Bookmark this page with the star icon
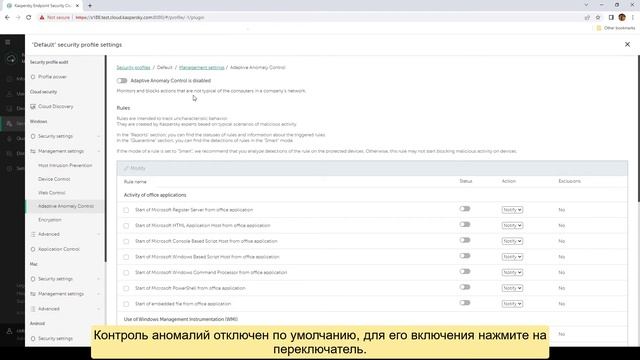Image resolution: width=640 pixels, height=360 pixels. pos(598,18)
